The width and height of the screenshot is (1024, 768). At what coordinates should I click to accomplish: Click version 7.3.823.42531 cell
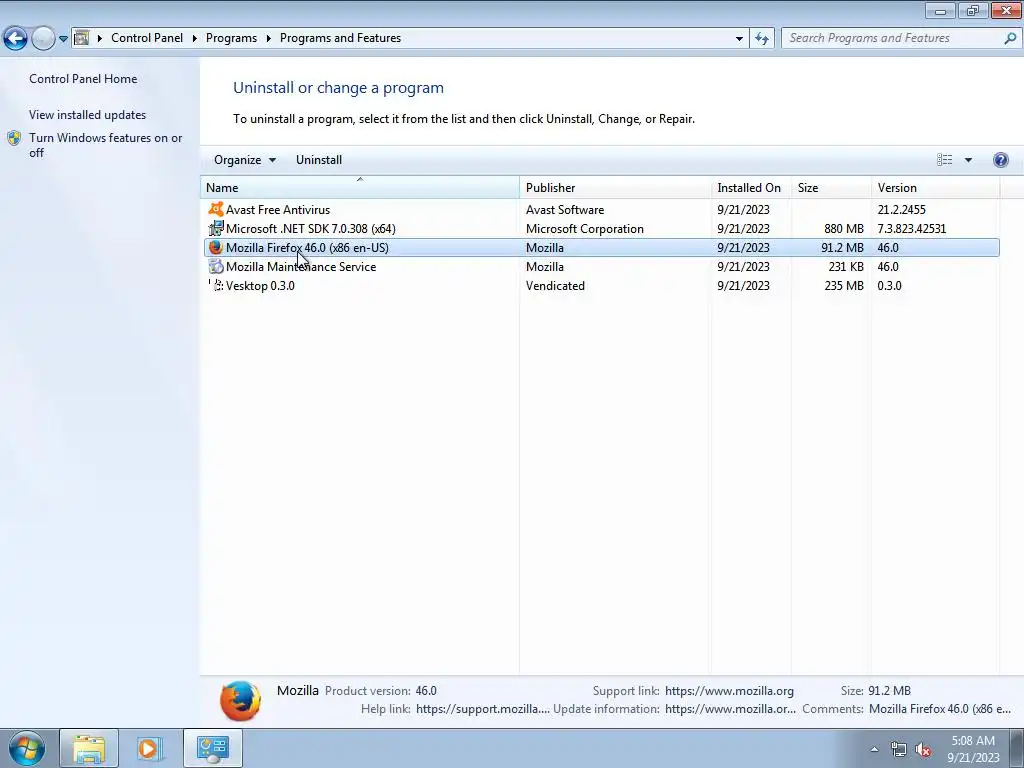point(912,229)
